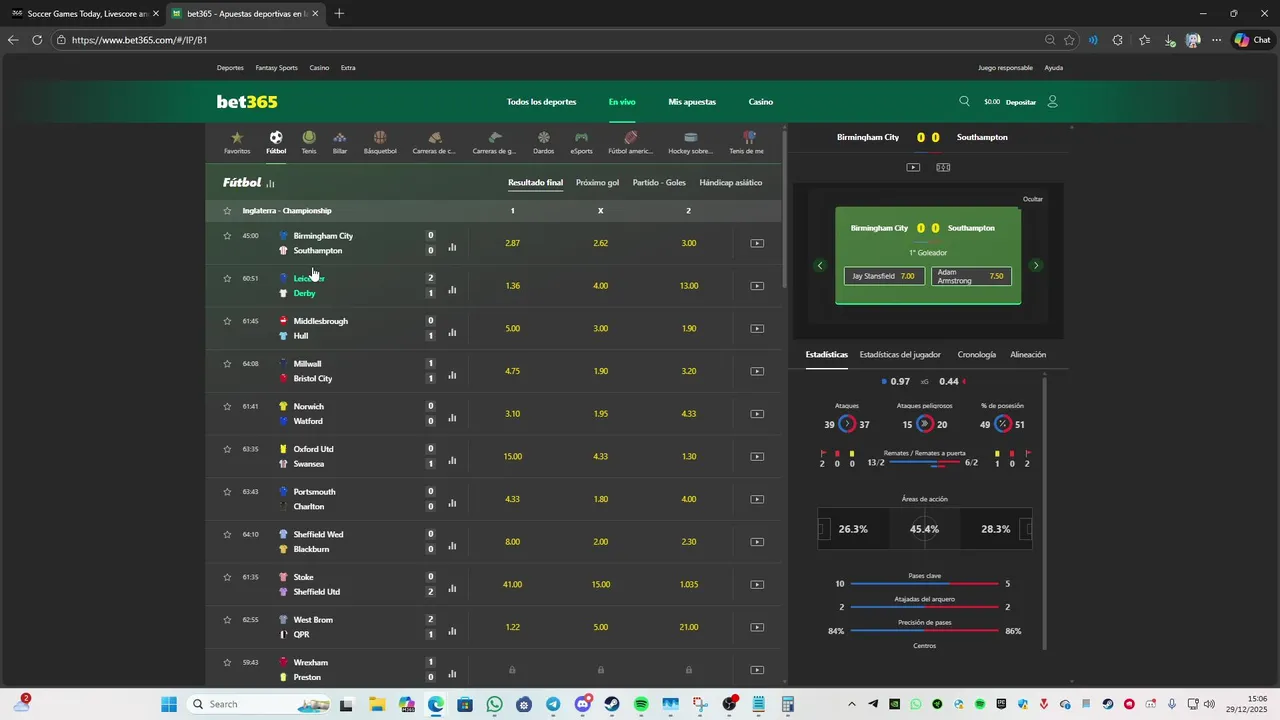Favorite the Oxford Utd vs Swansea match
Screen dimensions: 1280x720
227,449
